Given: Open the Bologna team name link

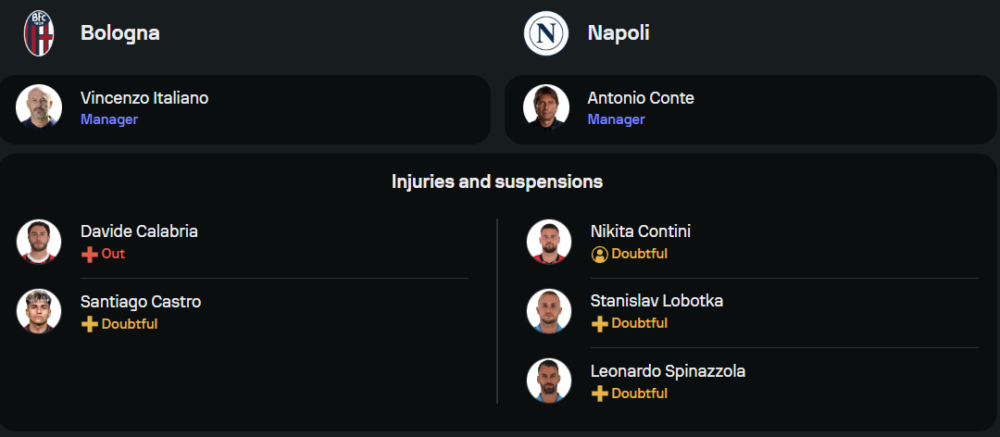Looking at the screenshot, I should [x=120, y=33].
